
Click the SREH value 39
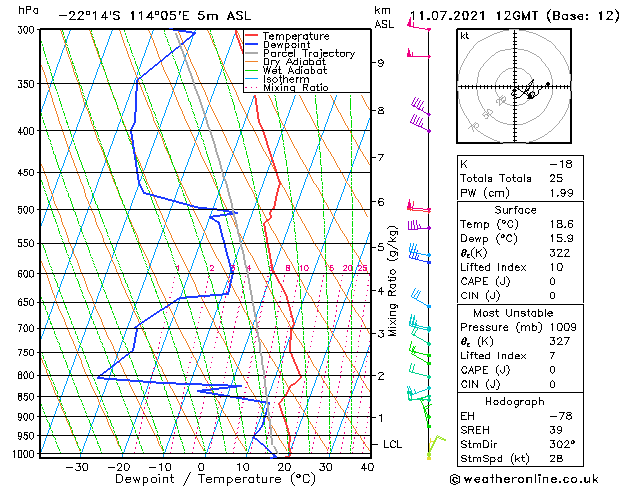tap(556, 430)
